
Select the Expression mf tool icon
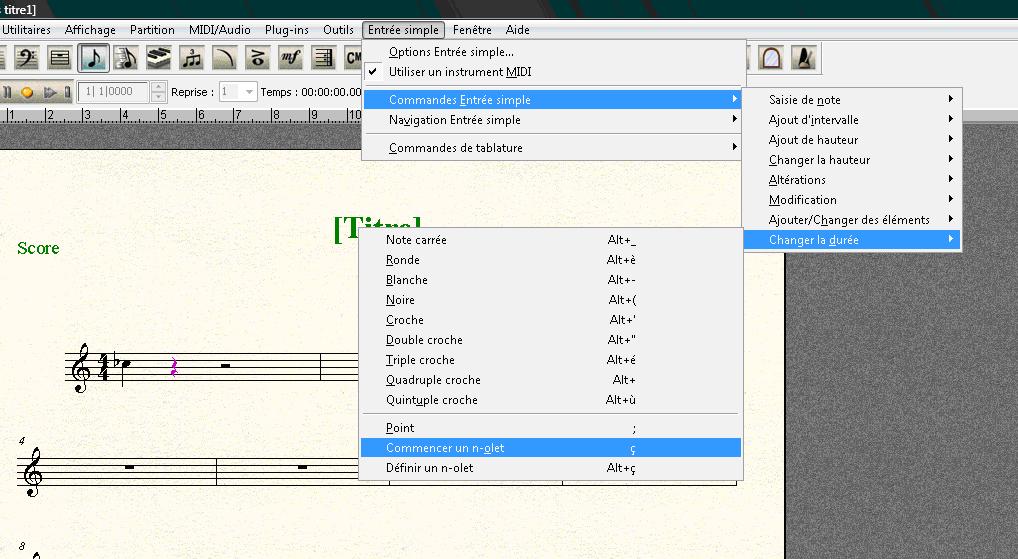290,58
